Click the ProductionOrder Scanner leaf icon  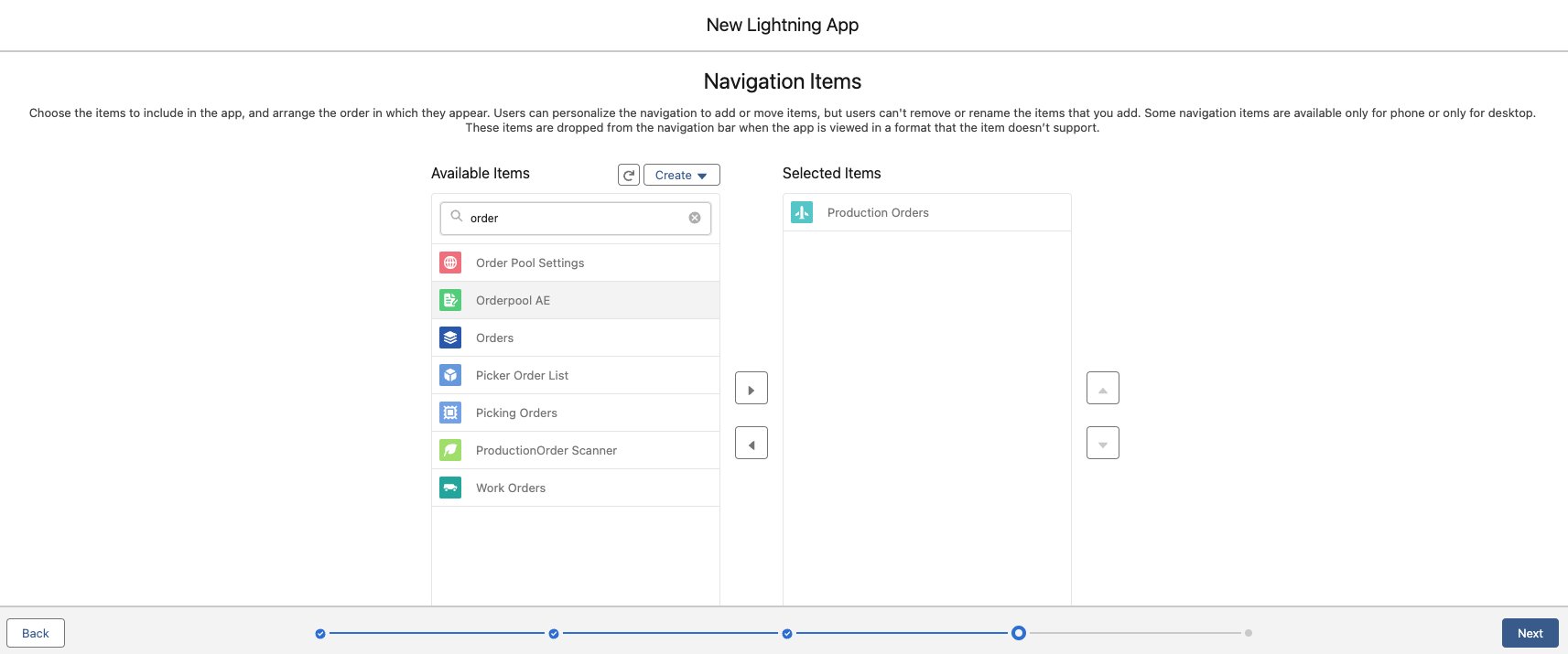[x=450, y=450]
